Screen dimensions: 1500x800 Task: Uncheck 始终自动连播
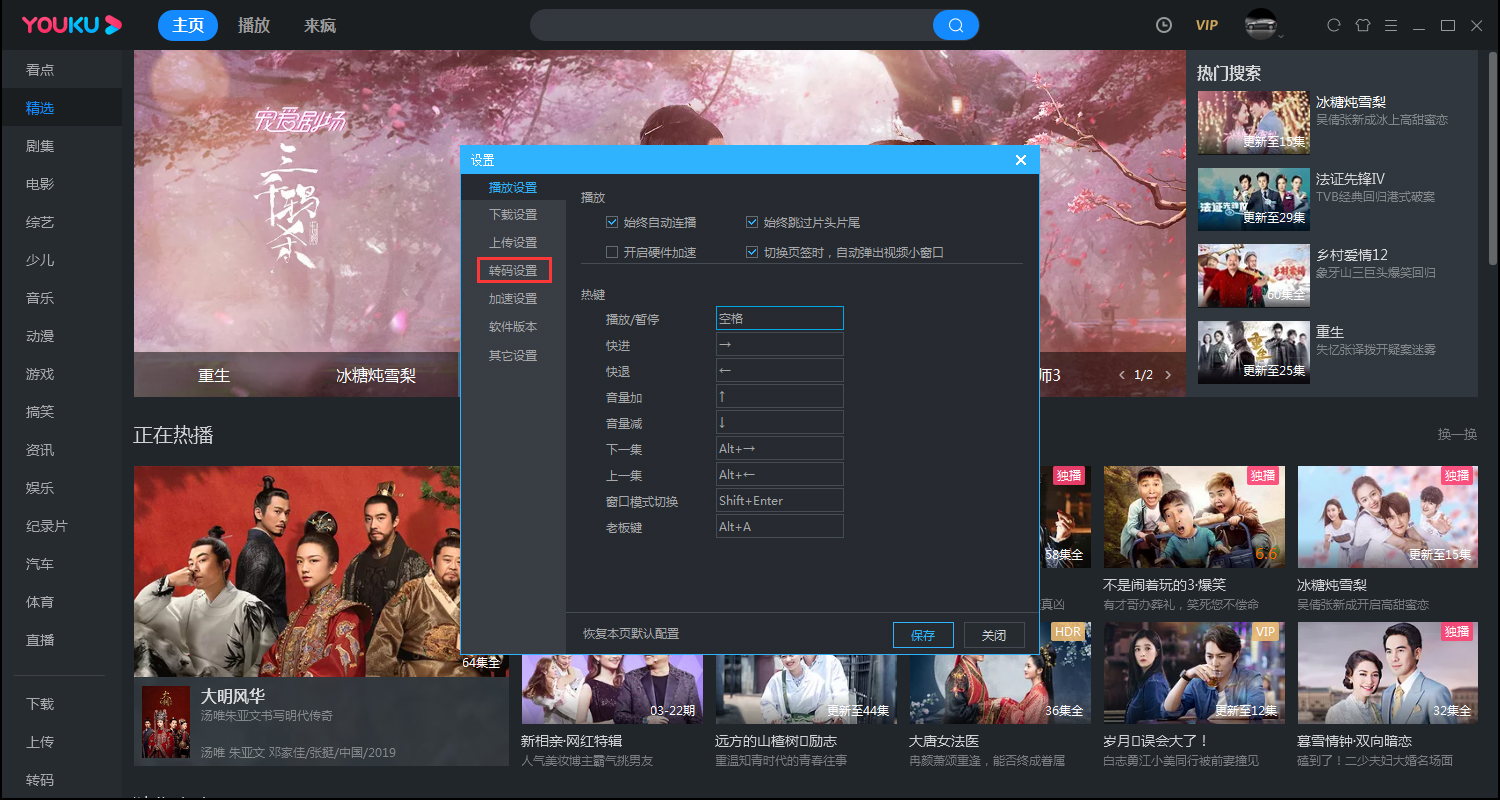tap(610, 222)
